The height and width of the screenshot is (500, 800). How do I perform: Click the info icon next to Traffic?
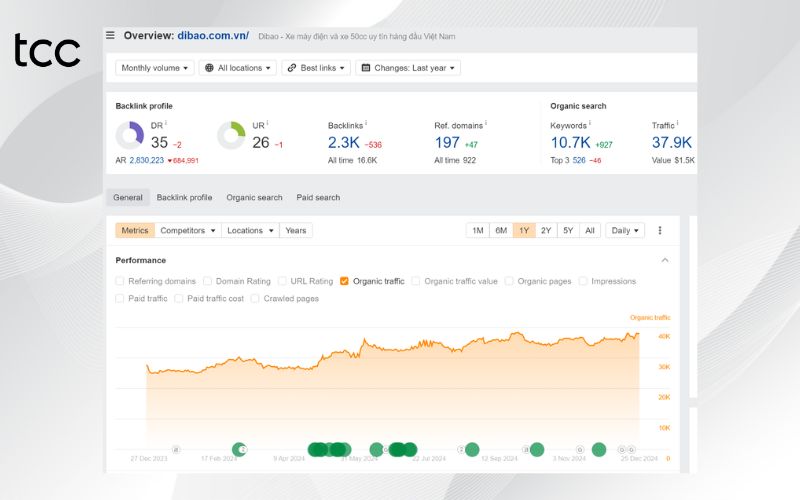pos(678,123)
